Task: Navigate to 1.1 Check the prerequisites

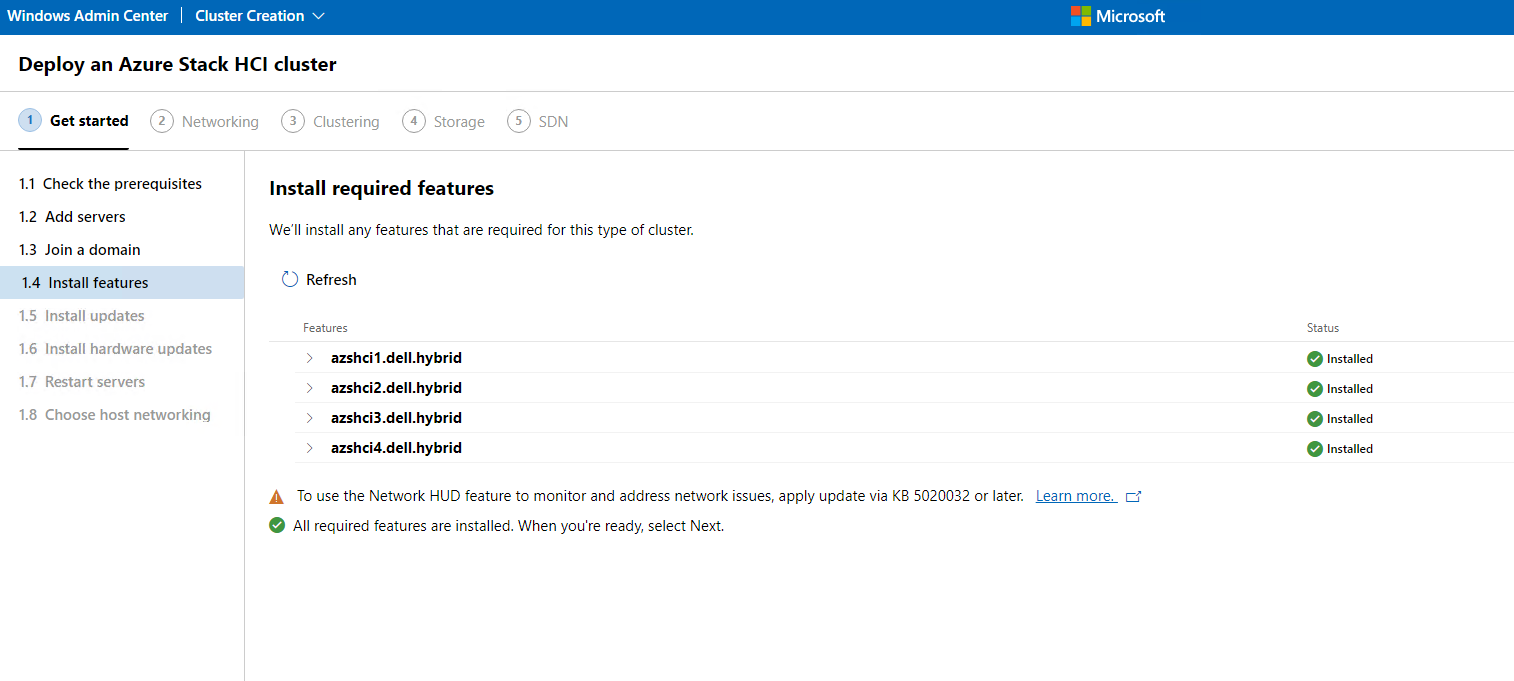Action: (x=110, y=184)
